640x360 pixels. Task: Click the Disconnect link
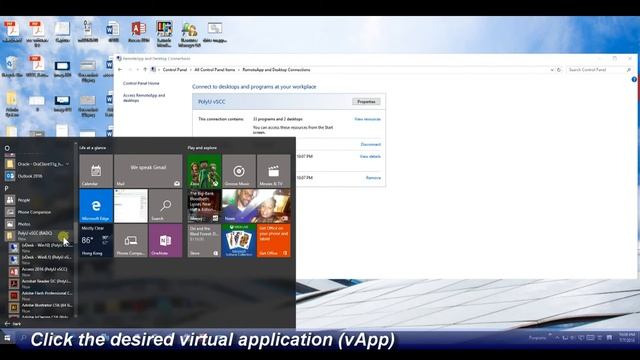pyautogui.click(x=371, y=144)
